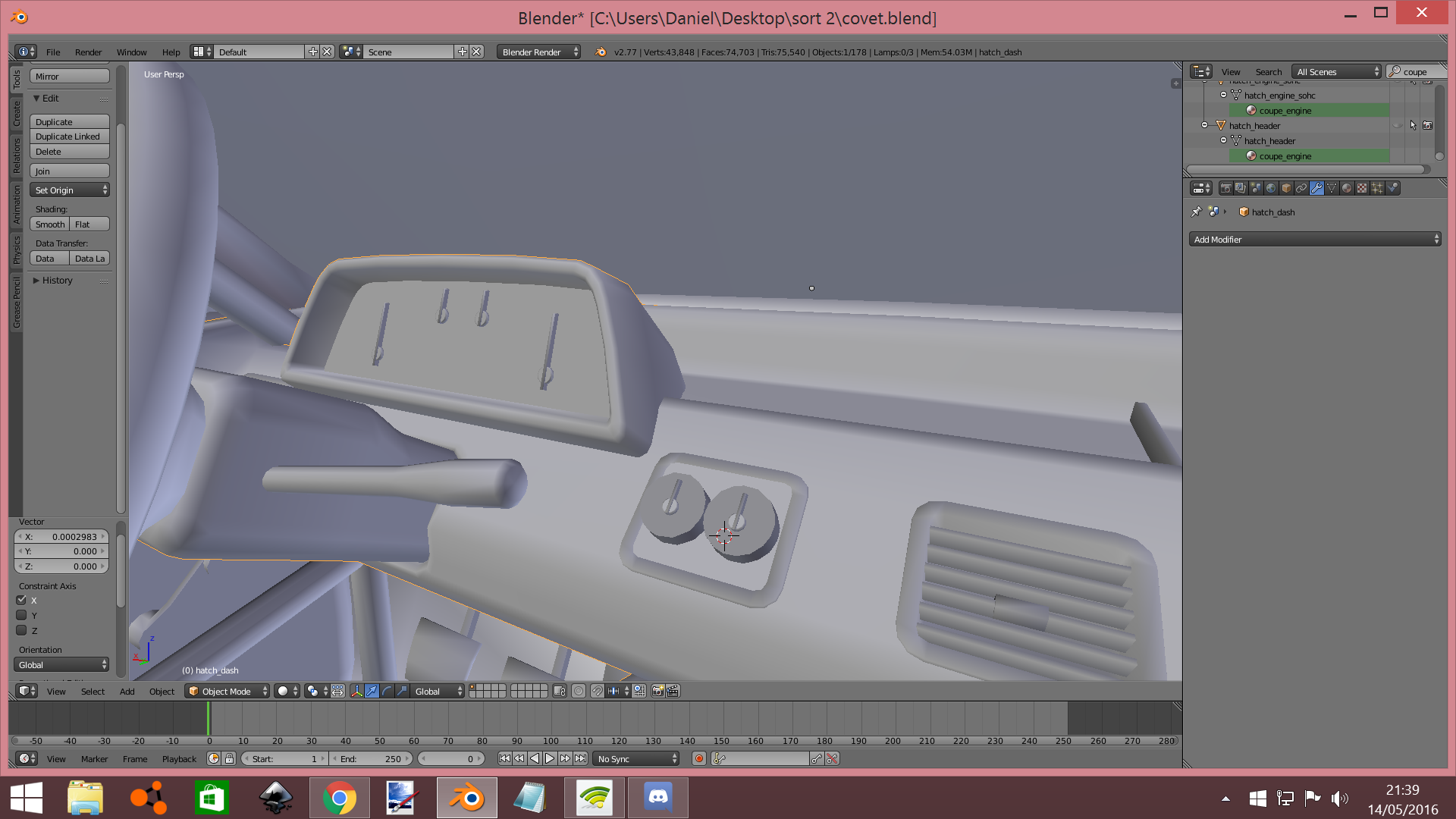
Task: Toggle timeline lock time to other windows
Action: [229, 758]
